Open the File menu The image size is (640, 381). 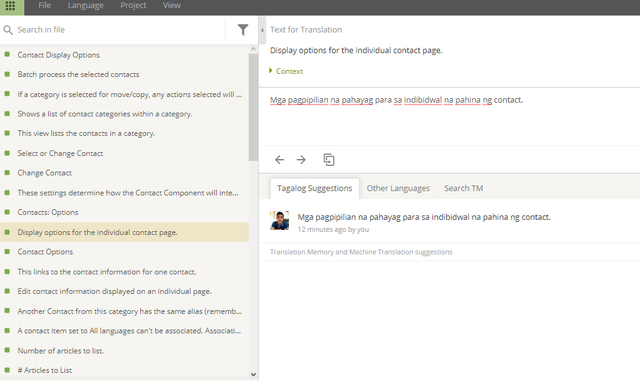coord(44,5)
